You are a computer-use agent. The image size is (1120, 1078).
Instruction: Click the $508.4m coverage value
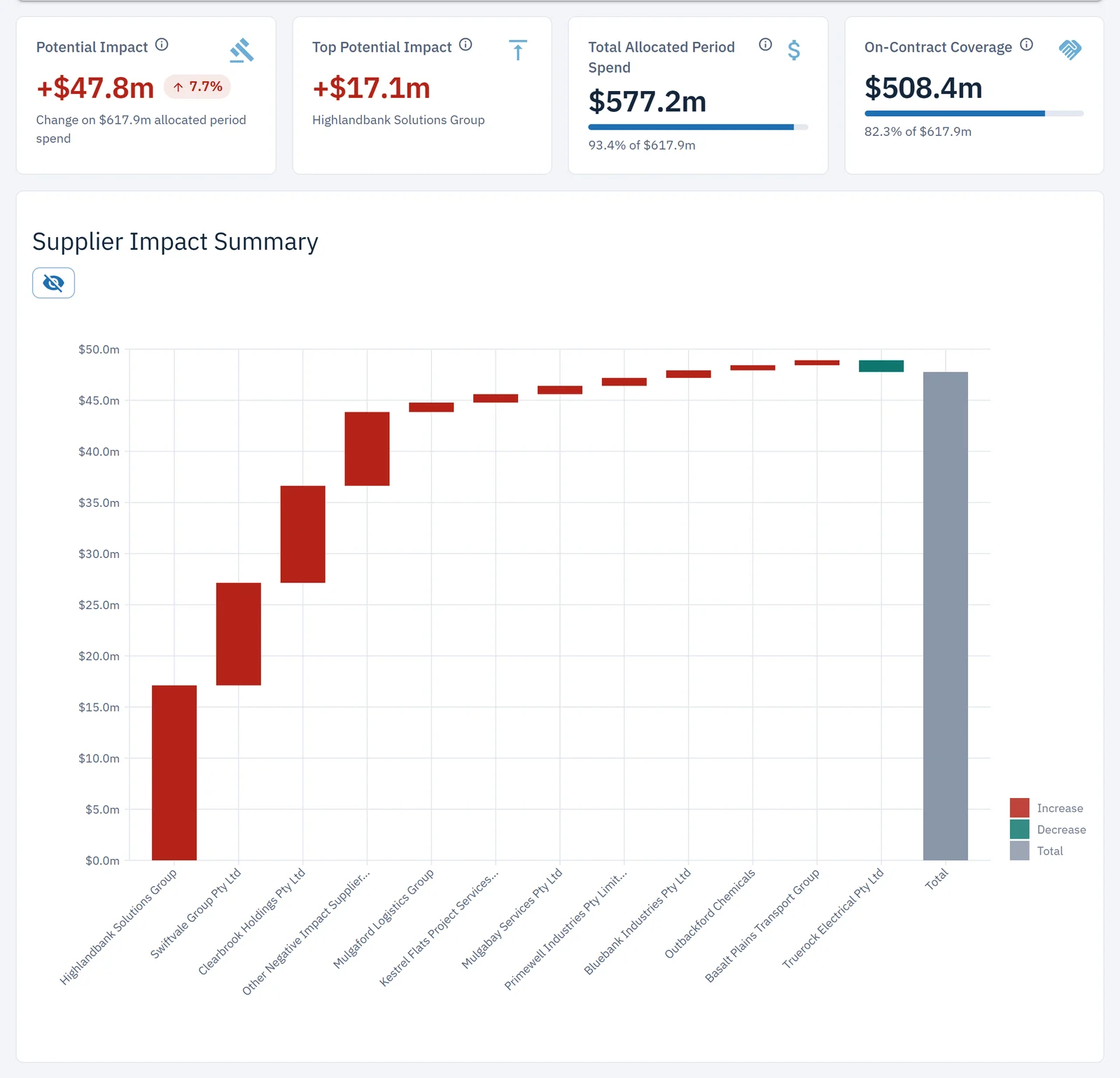(923, 88)
